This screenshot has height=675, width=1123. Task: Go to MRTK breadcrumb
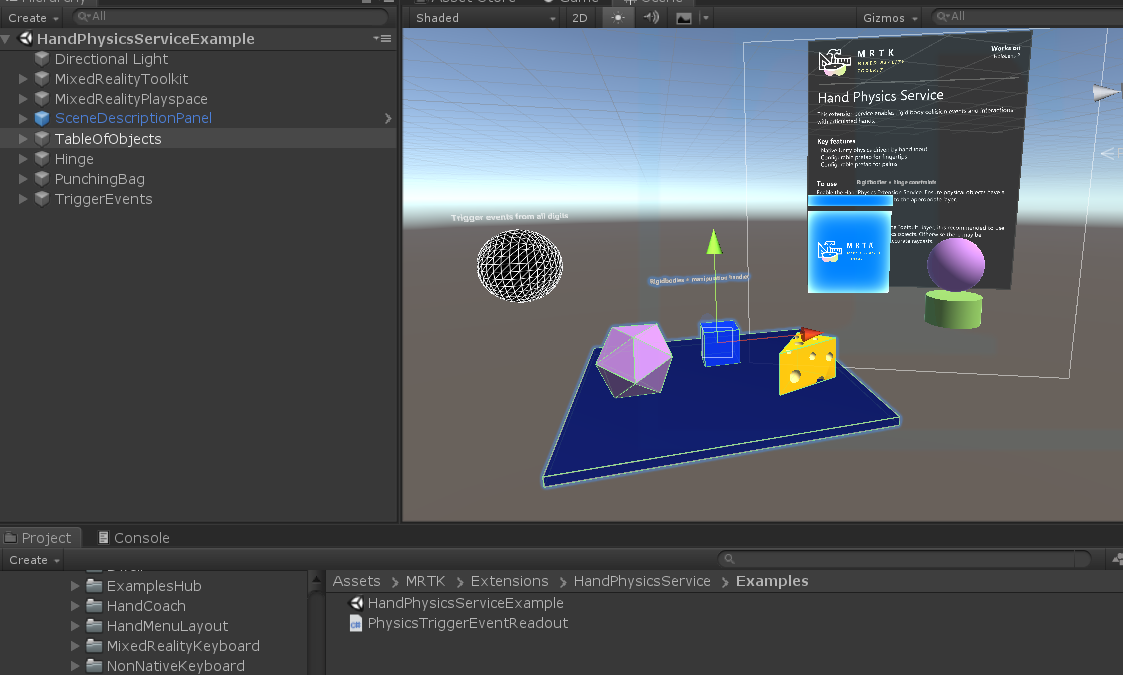tap(425, 581)
